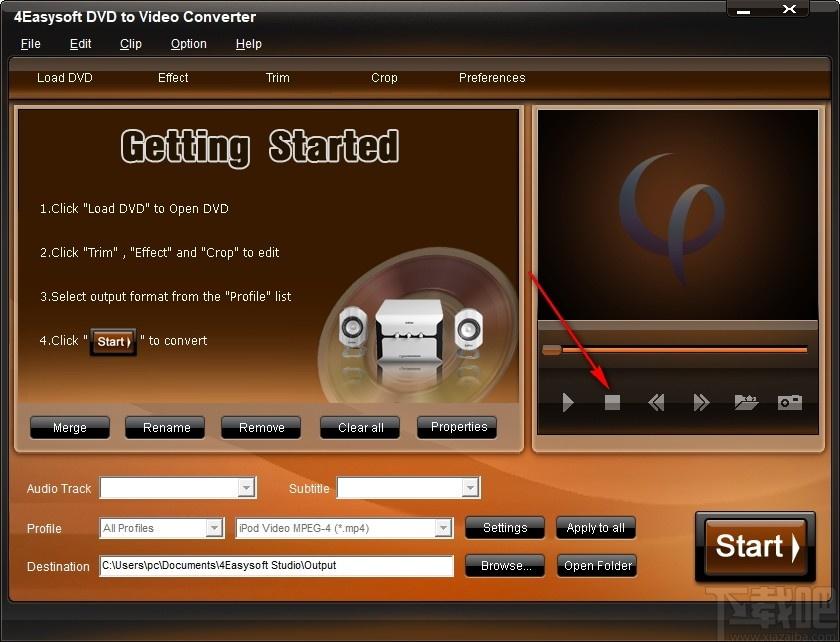Click the large Start convert button
The image size is (840, 642).
[756, 547]
